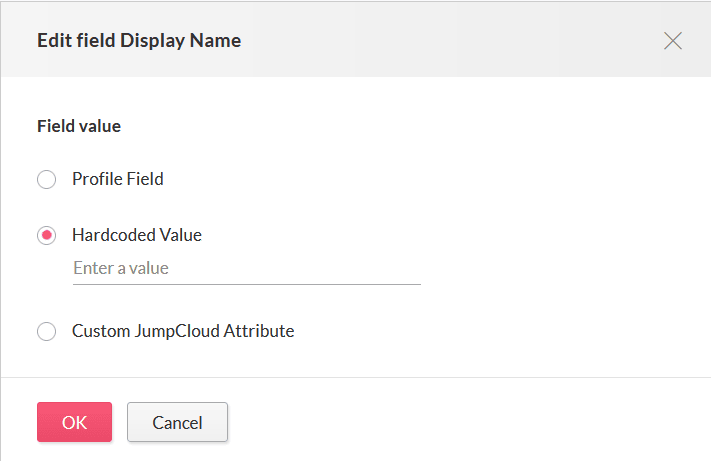Select the Hardcoded Value radio button
The width and height of the screenshot is (711, 461).
(46, 236)
